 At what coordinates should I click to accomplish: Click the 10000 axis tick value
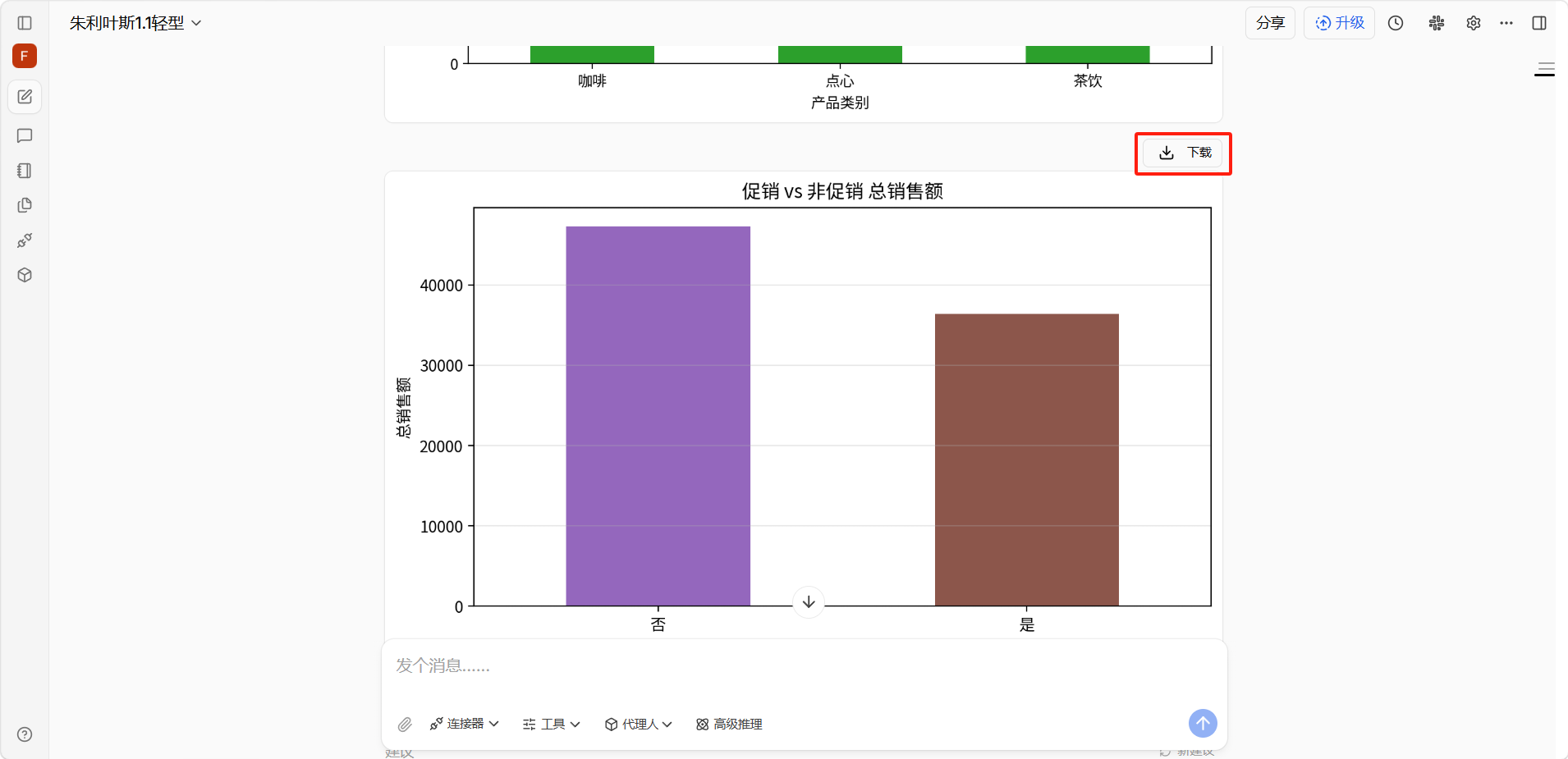click(x=442, y=527)
